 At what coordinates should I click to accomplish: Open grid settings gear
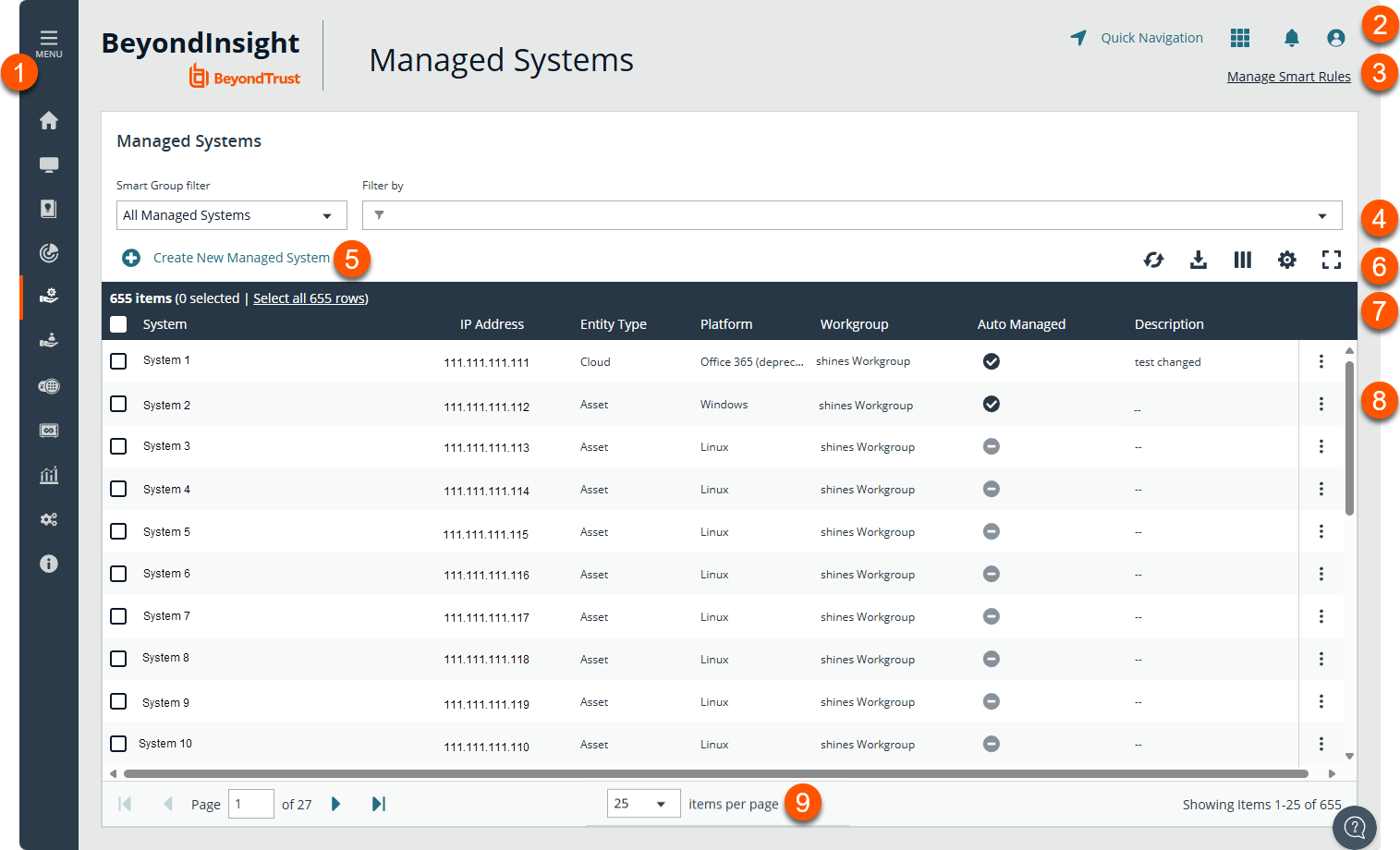[1287, 260]
